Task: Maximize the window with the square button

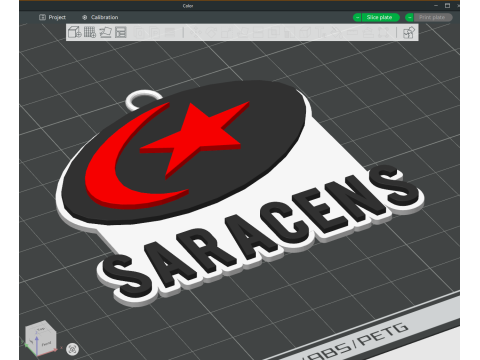Action: tap(447, 6)
